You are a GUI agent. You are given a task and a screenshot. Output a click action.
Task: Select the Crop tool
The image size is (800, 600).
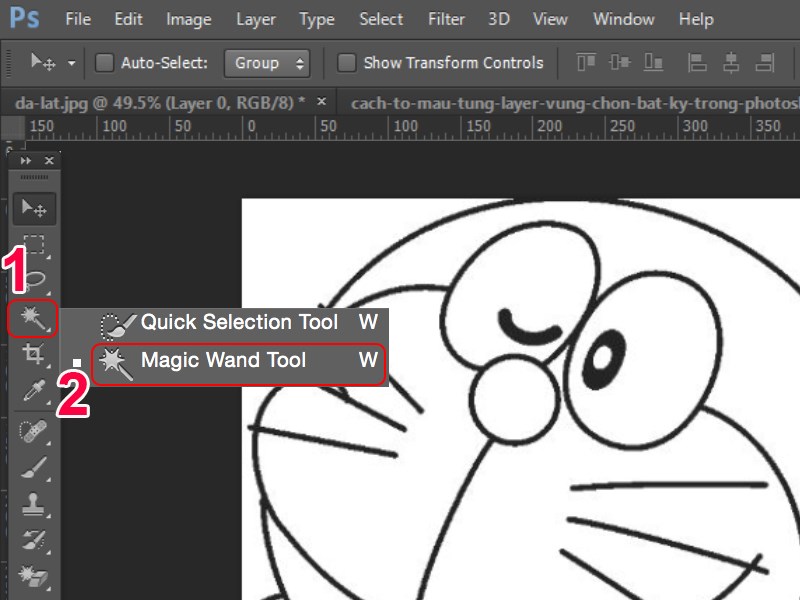coord(34,354)
